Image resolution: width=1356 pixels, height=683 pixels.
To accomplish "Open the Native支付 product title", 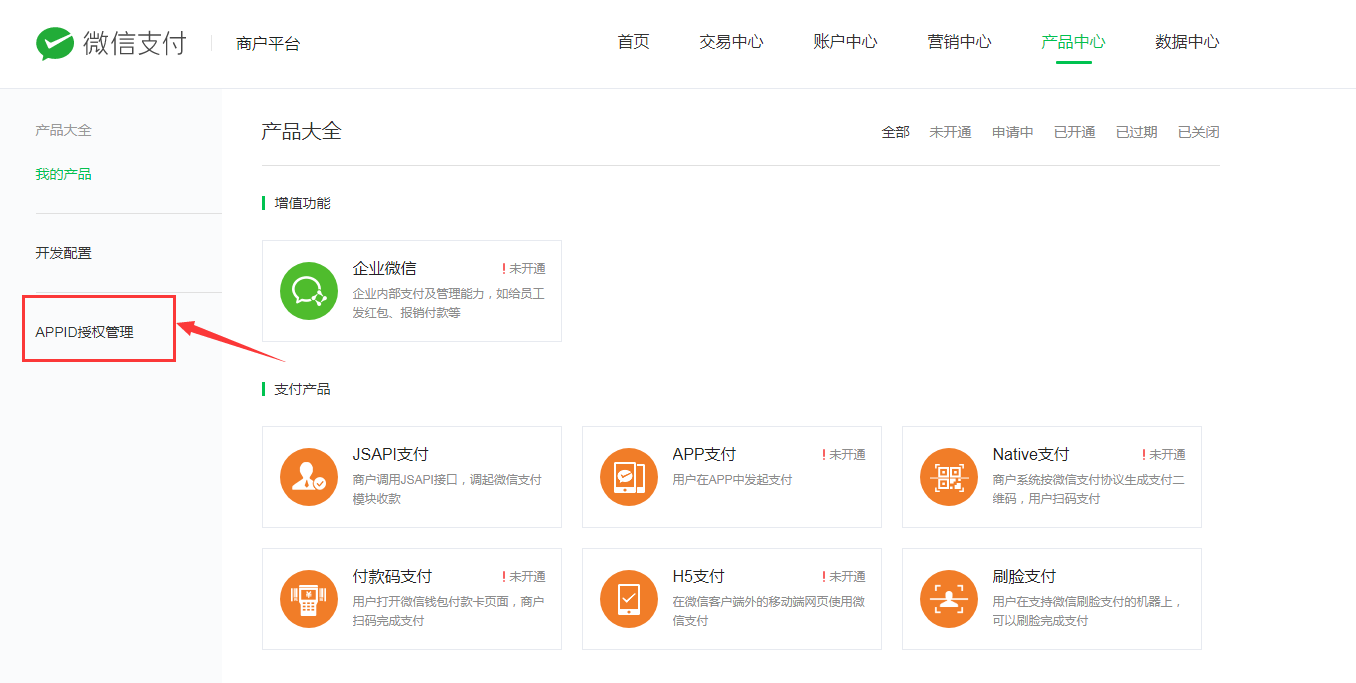I will coord(1031,454).
